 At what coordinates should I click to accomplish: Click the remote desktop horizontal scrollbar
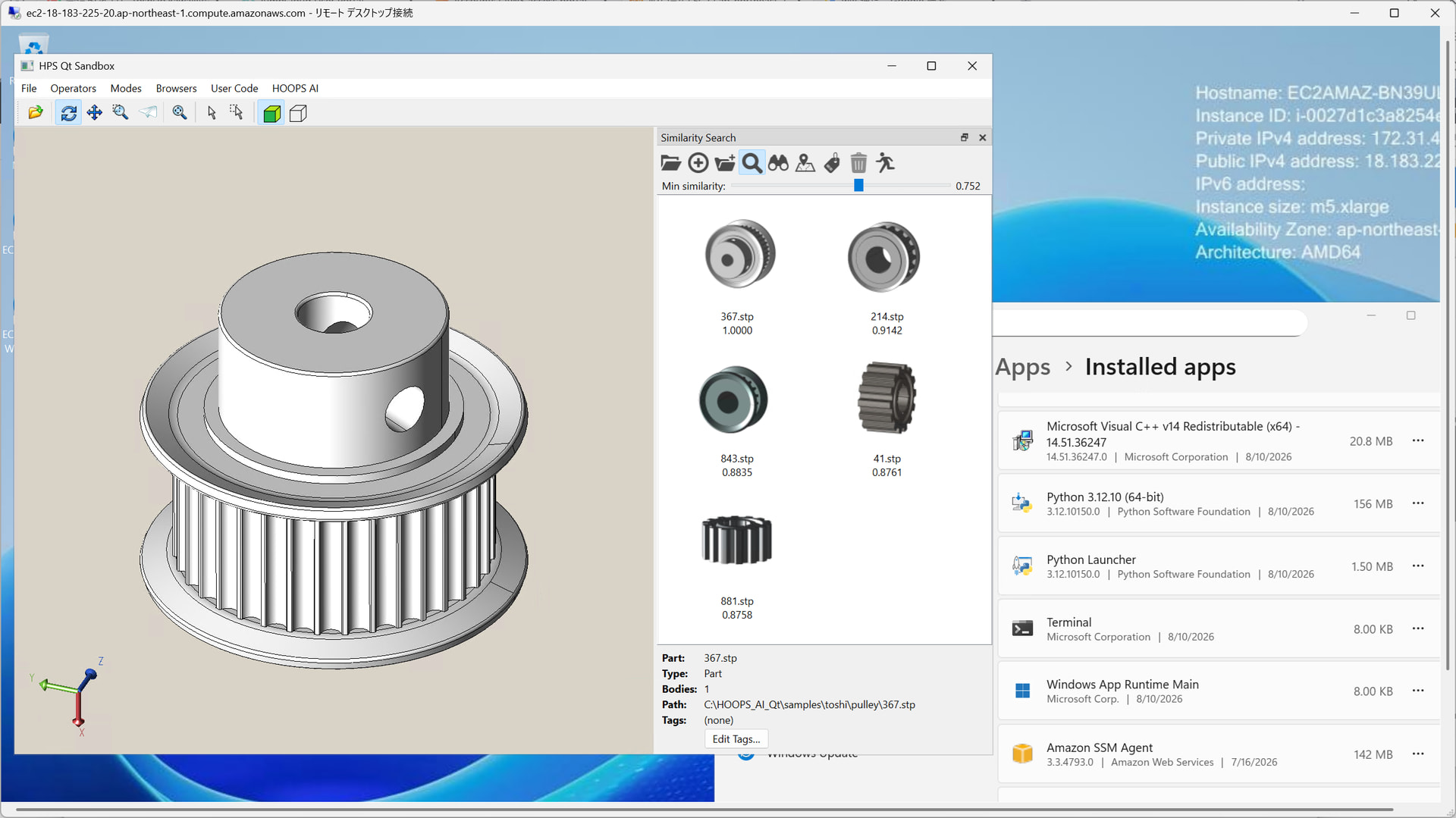click(x=704, y=810)
